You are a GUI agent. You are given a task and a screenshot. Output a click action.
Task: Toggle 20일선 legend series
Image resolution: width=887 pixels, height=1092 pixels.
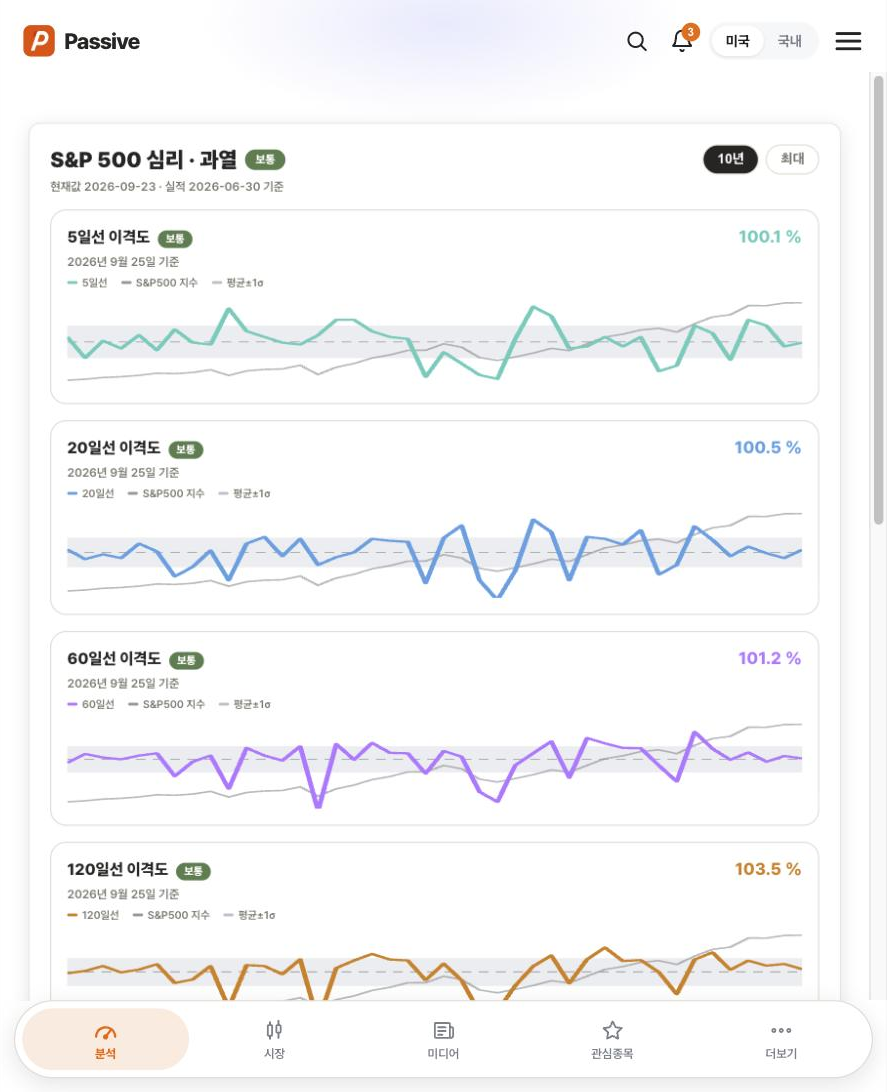tap(91, 494)
